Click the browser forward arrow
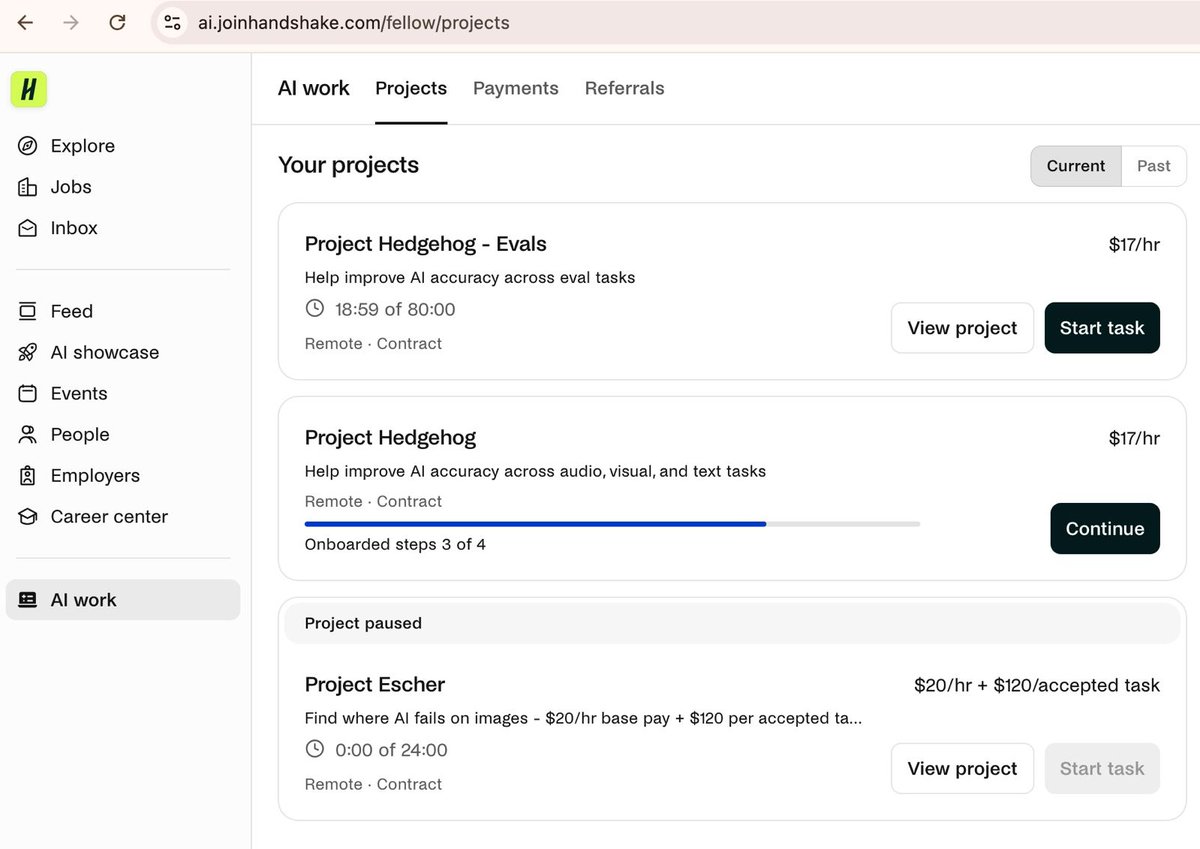 [71, 22]
